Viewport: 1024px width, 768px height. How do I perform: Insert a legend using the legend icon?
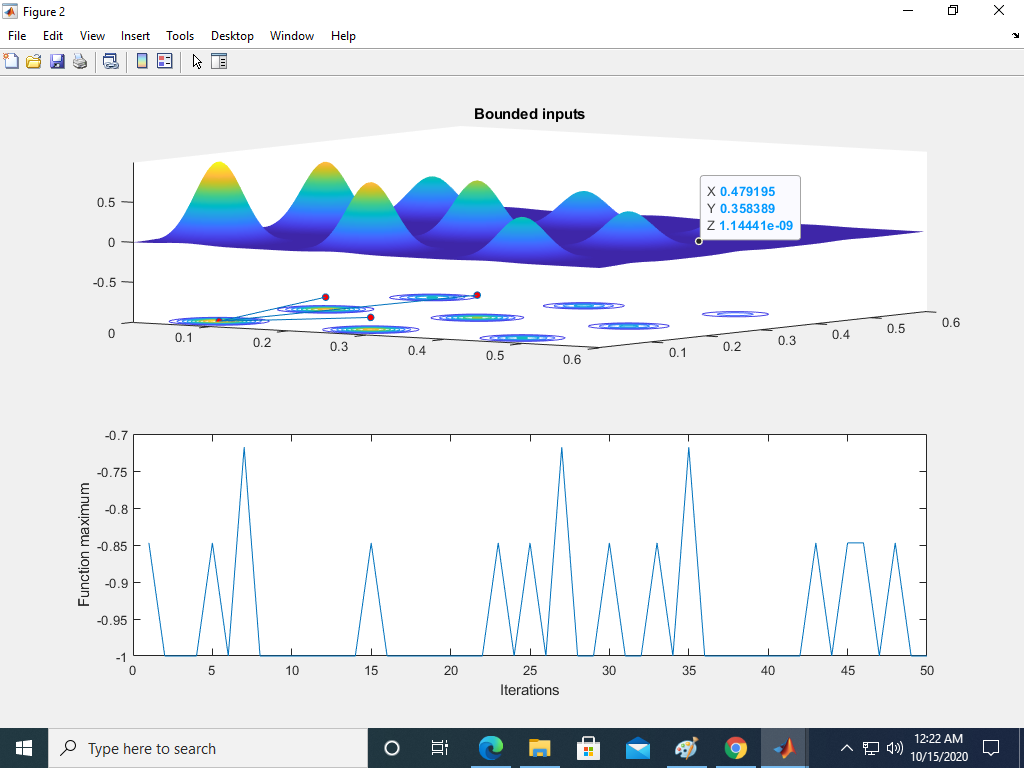166,60
